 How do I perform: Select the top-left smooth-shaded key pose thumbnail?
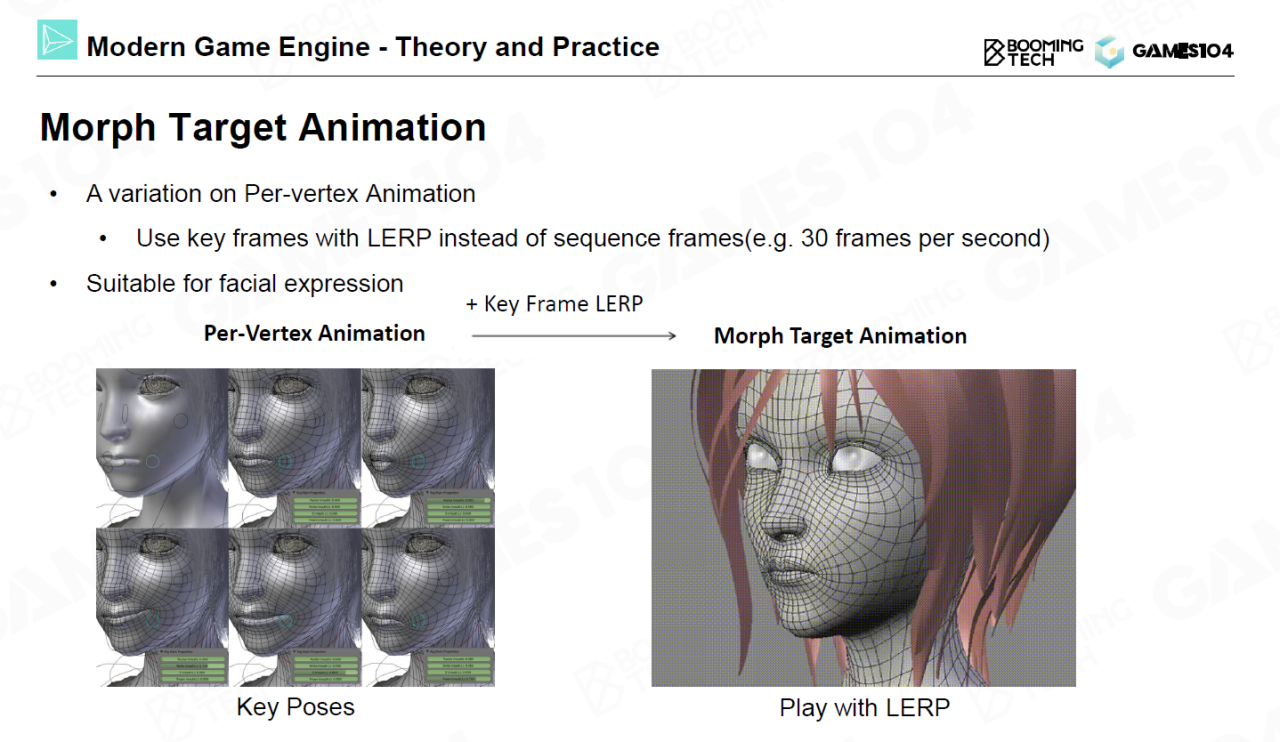point(161,447)
